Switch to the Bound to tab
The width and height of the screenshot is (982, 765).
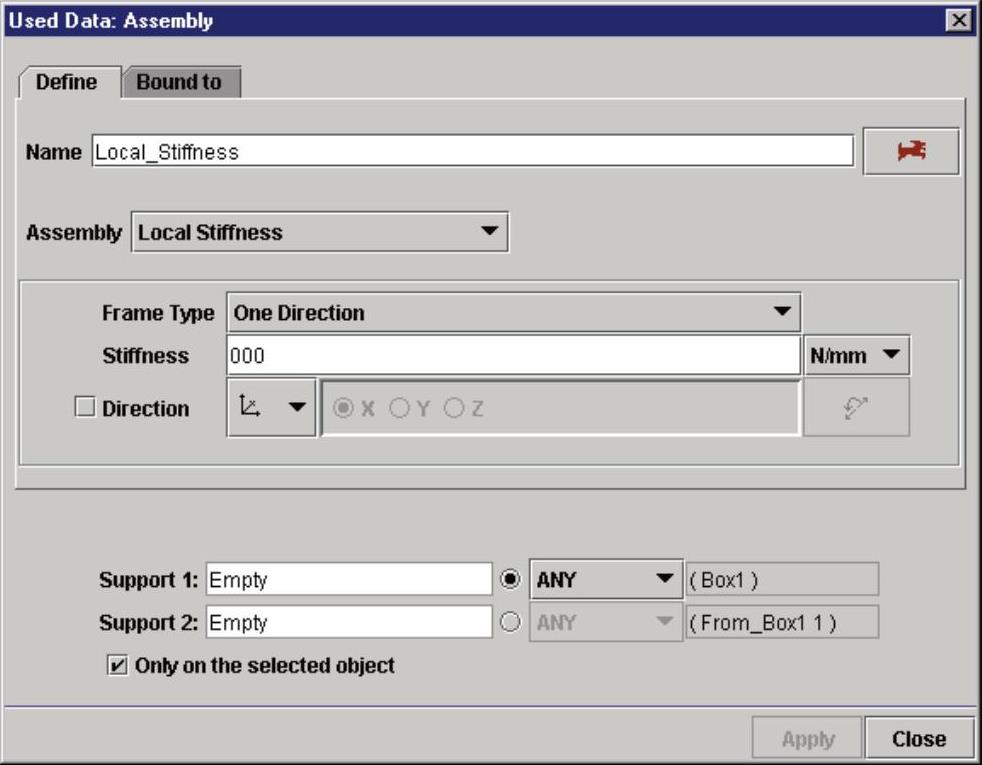coord(179,82)
